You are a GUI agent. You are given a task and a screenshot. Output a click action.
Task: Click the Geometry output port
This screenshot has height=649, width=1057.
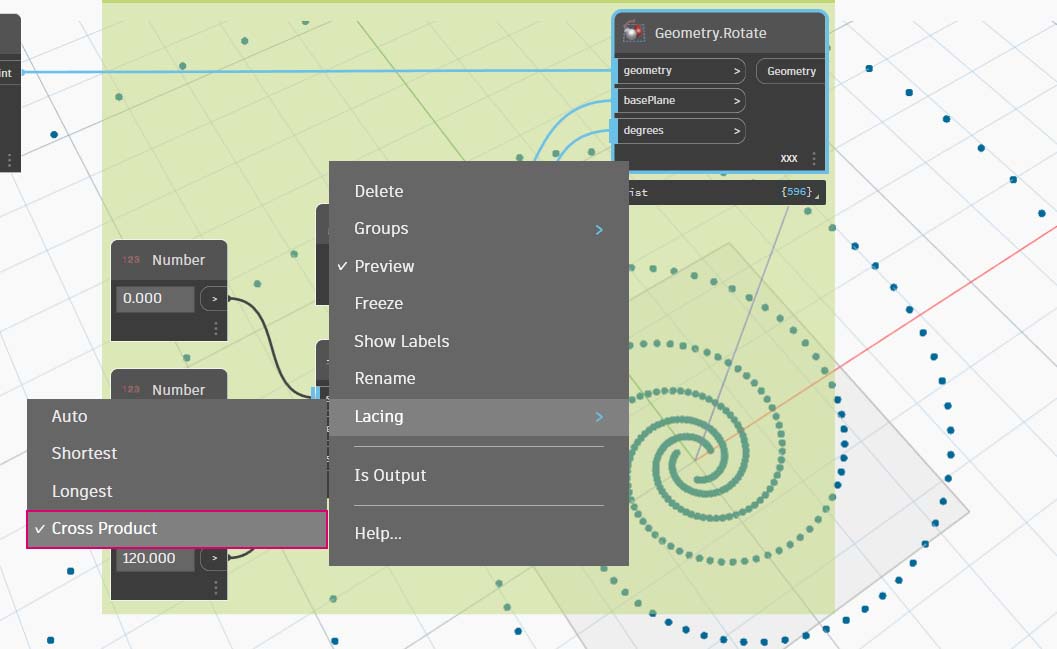pos(791,71)
